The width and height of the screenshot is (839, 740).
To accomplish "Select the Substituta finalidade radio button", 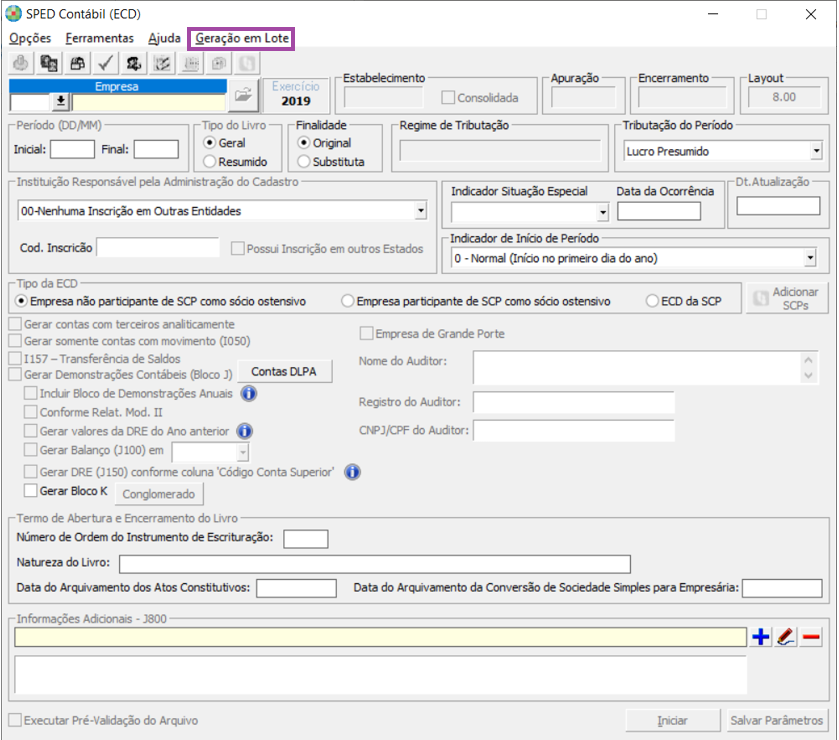I will tap(304, 162).
